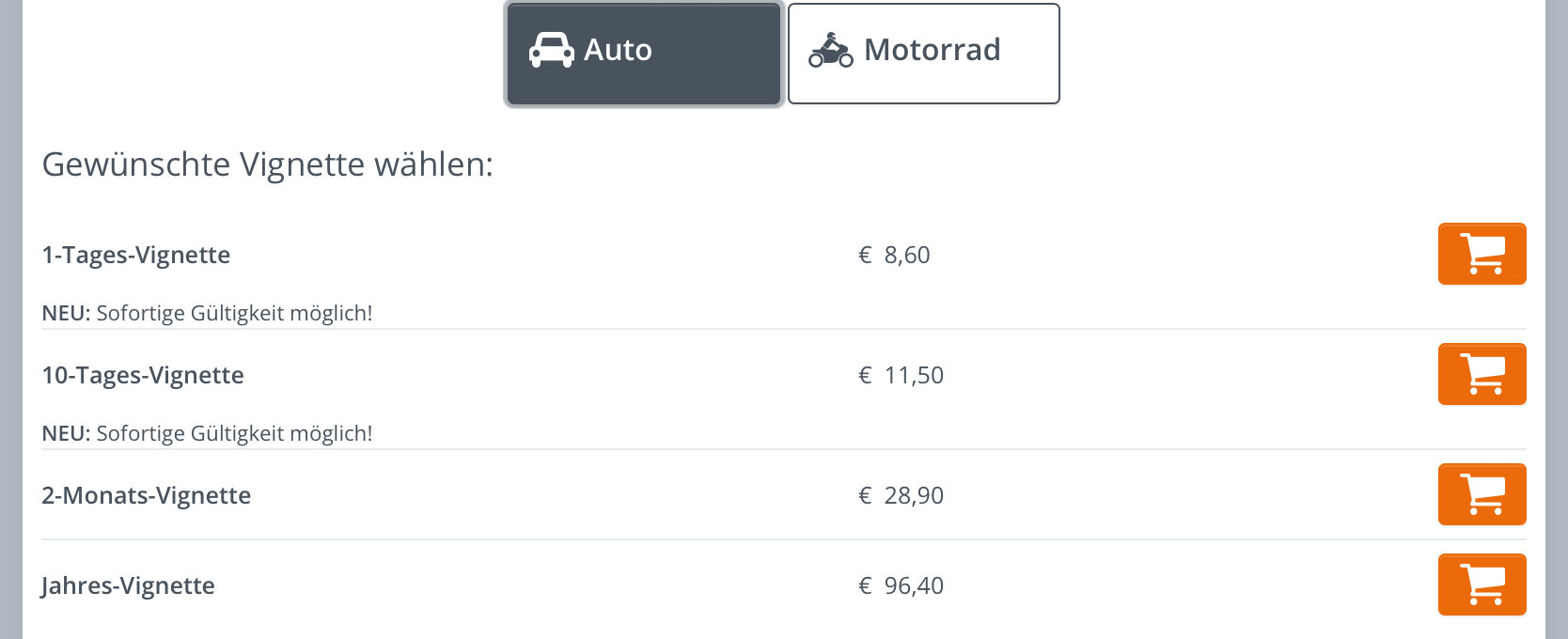Add Jahres-Vignette to cart via cart icon
Screen dimensions: 1568x639
[1482, 584]
